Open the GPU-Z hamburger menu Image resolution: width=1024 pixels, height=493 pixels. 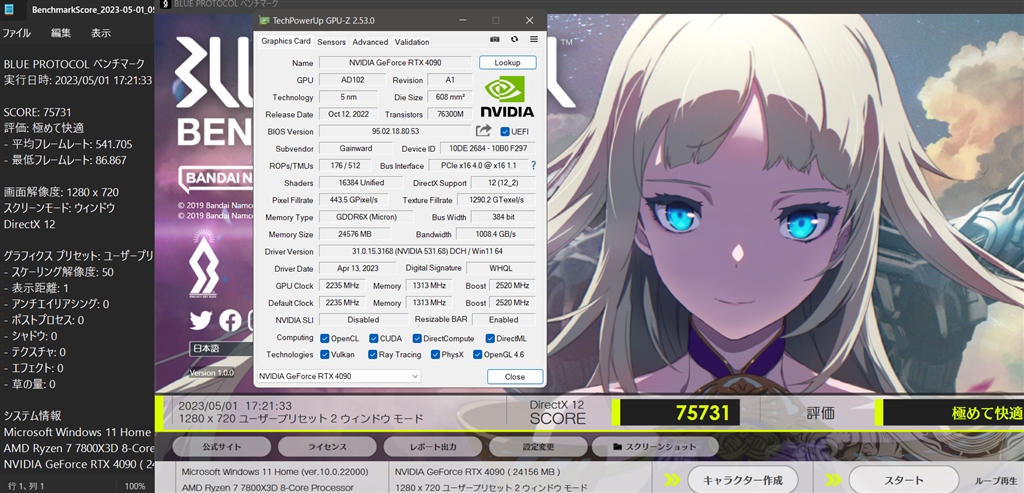(534, 39)
